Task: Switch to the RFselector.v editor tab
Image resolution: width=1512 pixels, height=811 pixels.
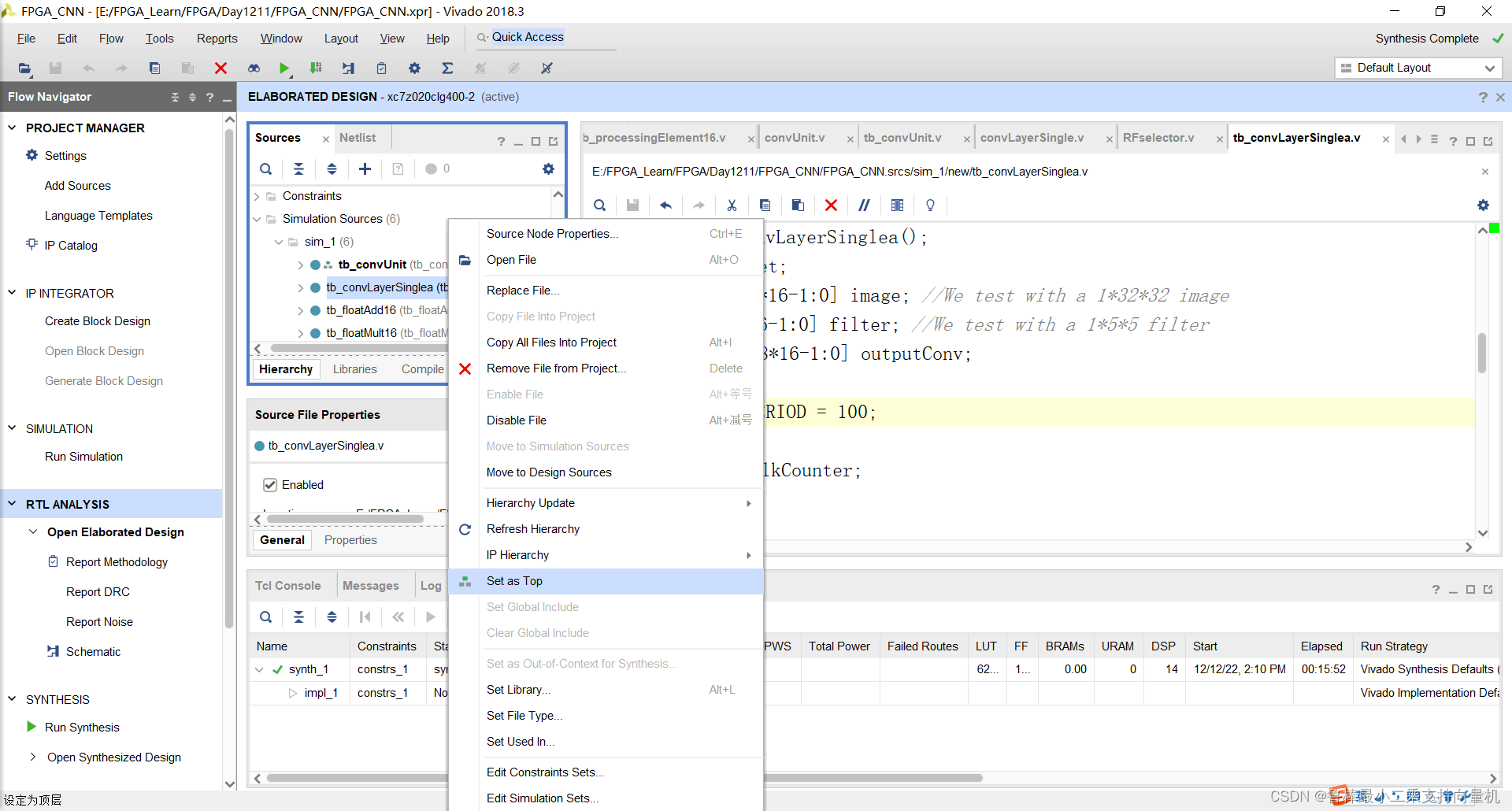Action: [x=1158, y=138]
